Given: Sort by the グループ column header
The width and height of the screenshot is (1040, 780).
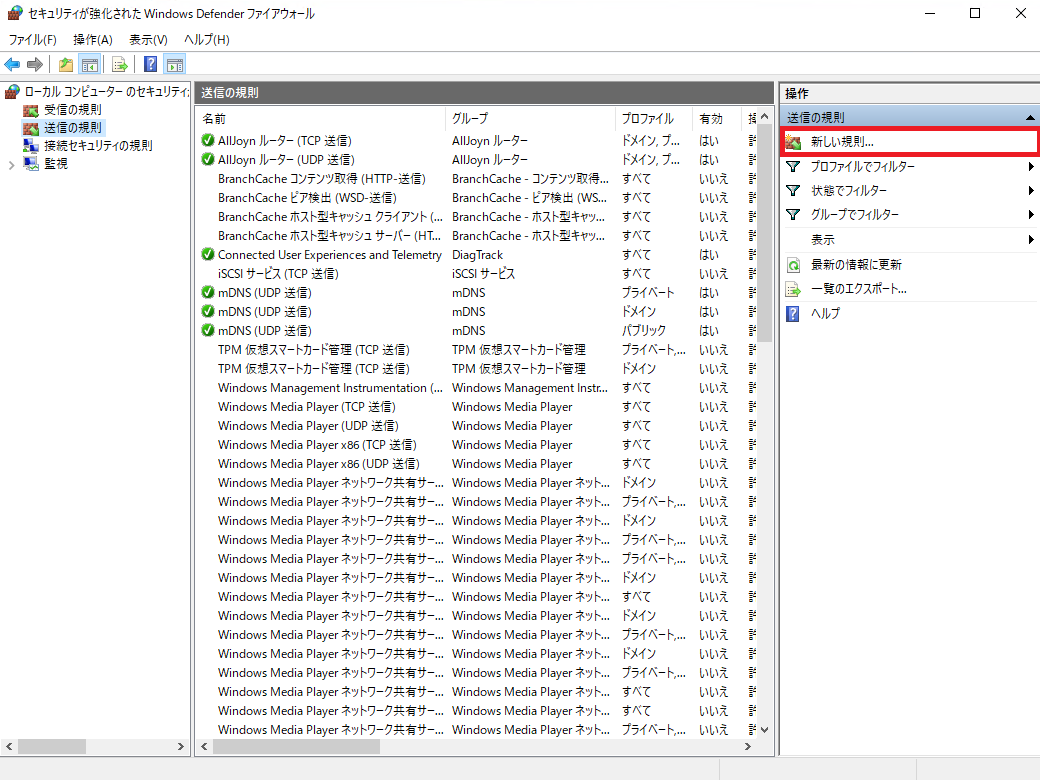Looking at the screenshot, I should [x=531, y=119].
